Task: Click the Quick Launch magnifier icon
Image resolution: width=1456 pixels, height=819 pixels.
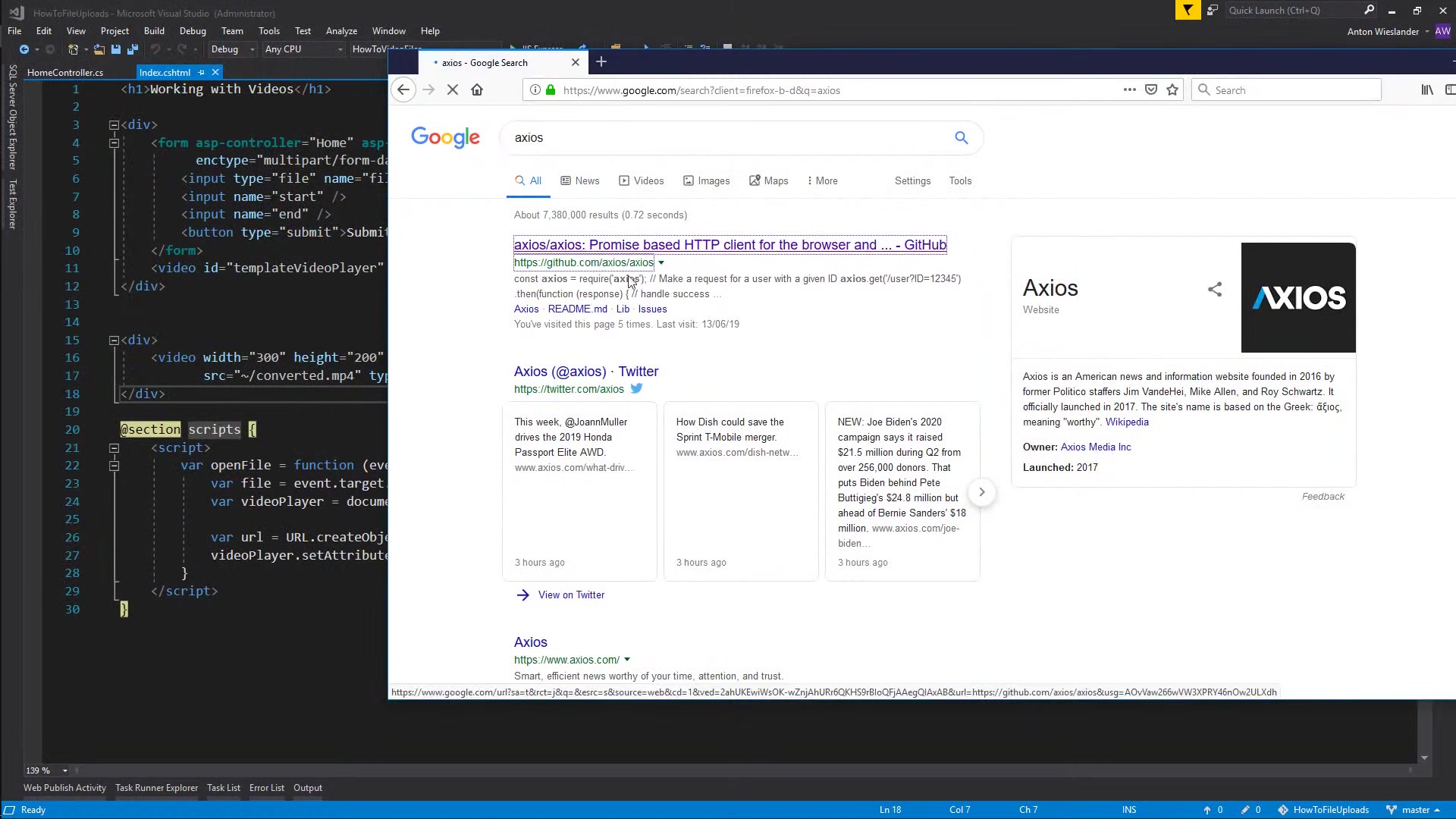Action: tap(1369, 10)
